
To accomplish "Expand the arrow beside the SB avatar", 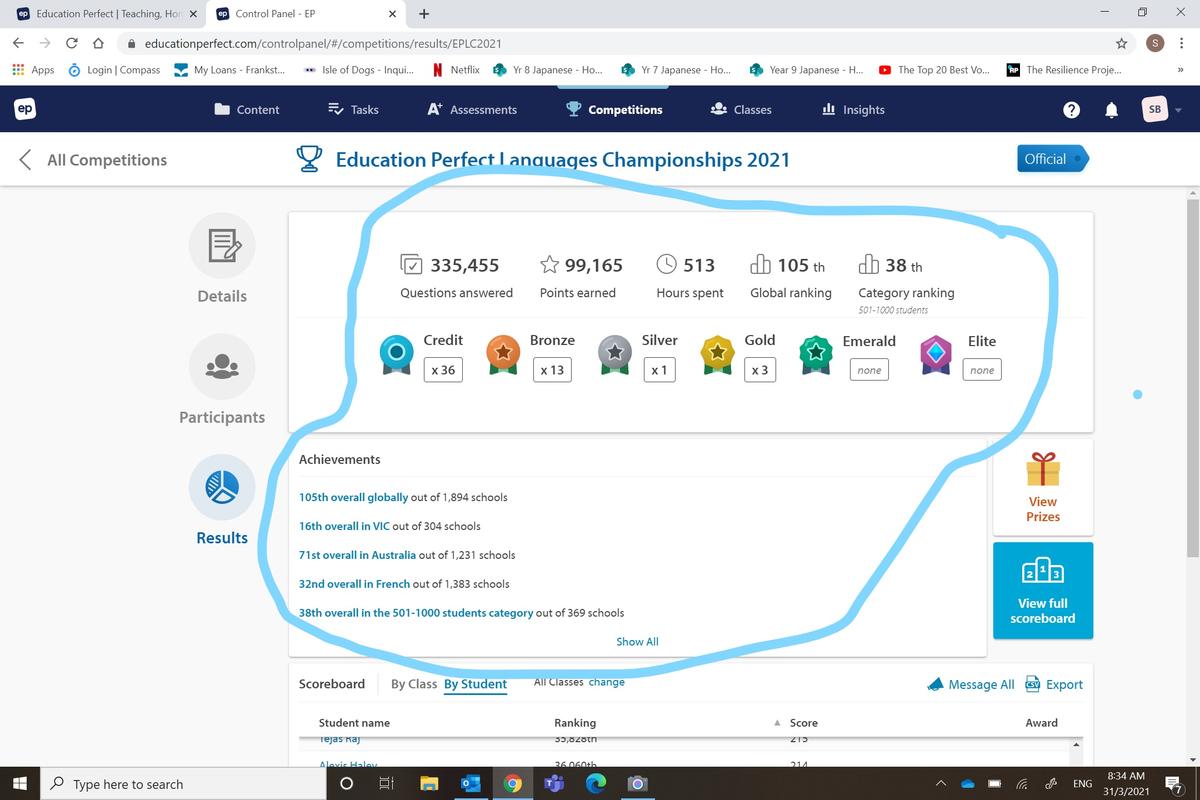I will tap(1178, 110).
